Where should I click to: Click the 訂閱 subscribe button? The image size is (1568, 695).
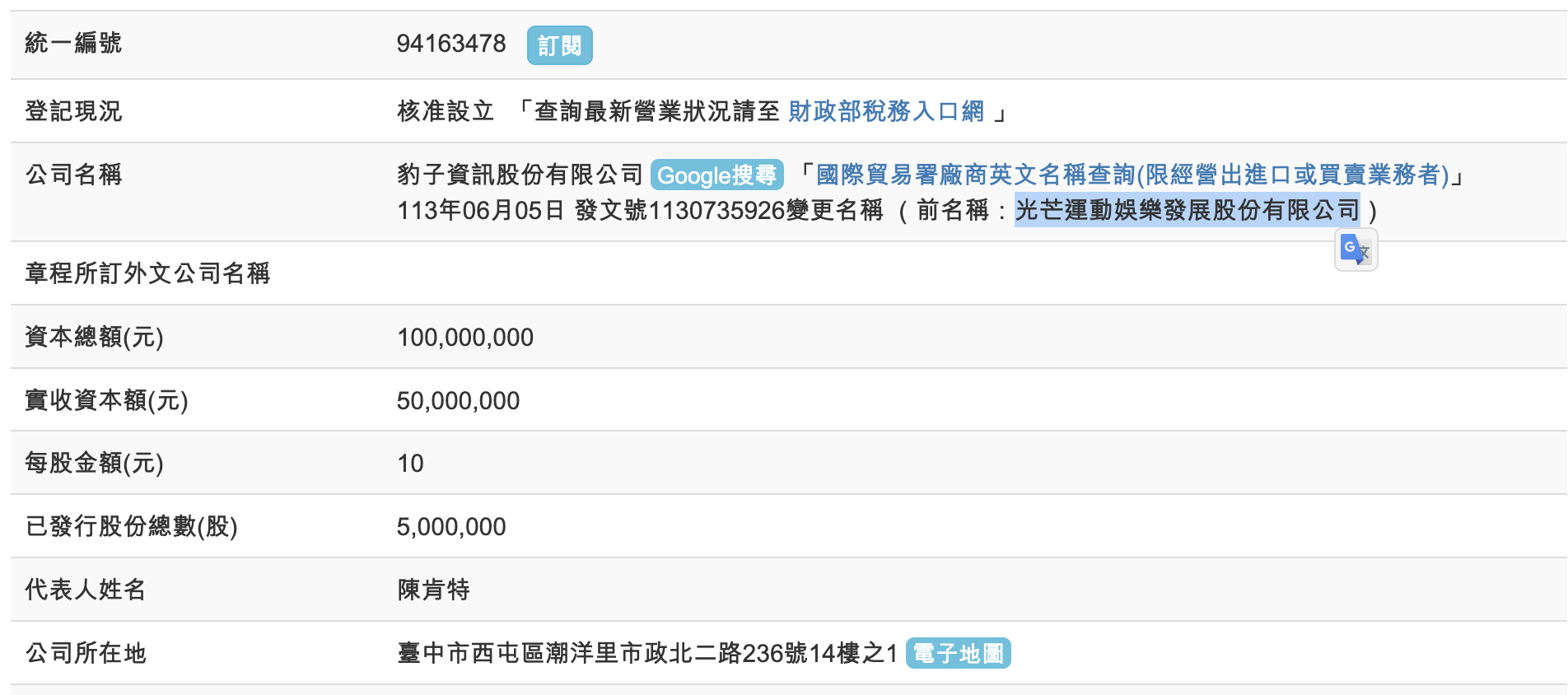(x=559, y=45)
